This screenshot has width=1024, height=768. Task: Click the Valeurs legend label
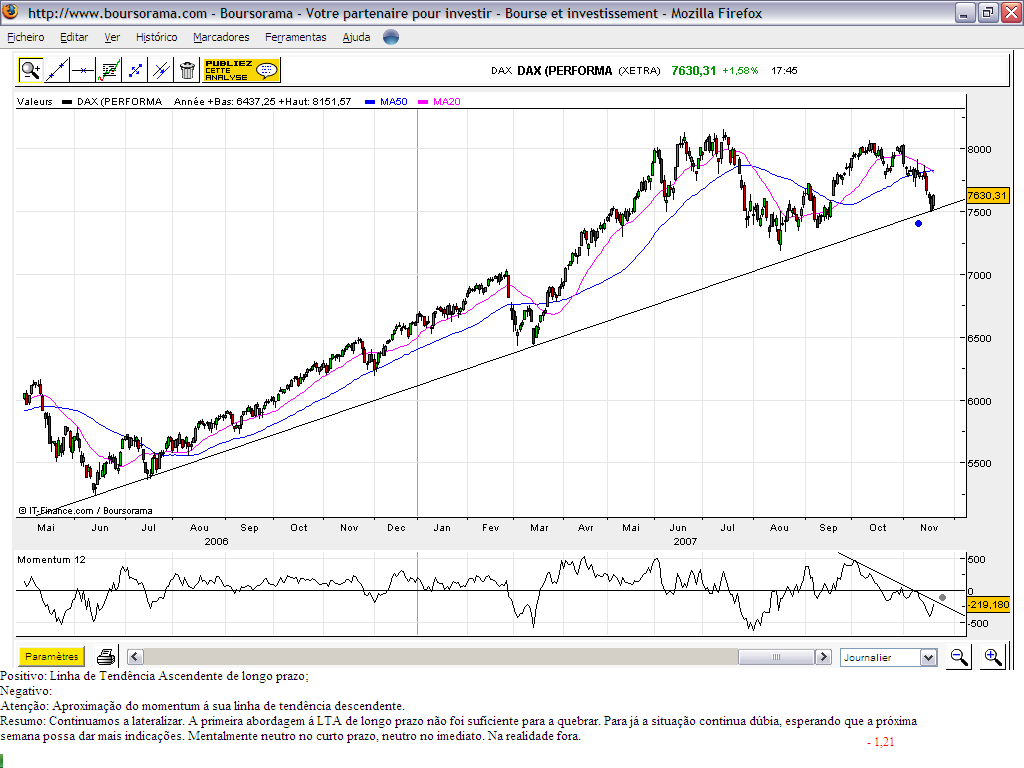(35, 102)
